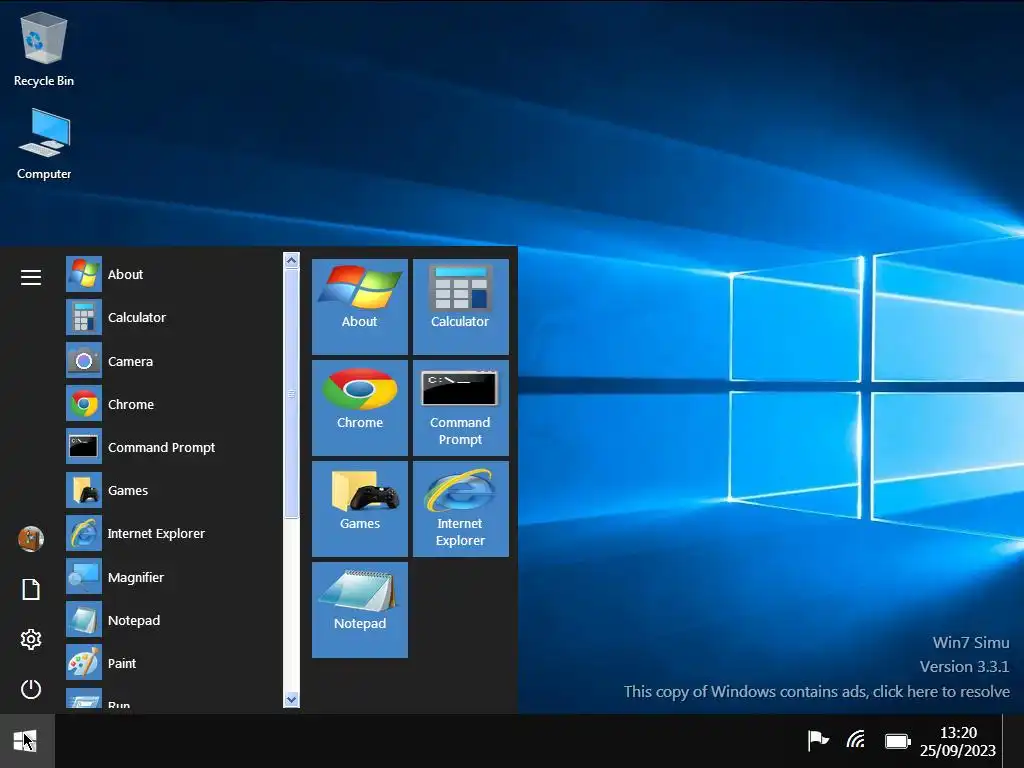Click the battery tray icon
The image size is (1024, 768).
coord(897,741)
